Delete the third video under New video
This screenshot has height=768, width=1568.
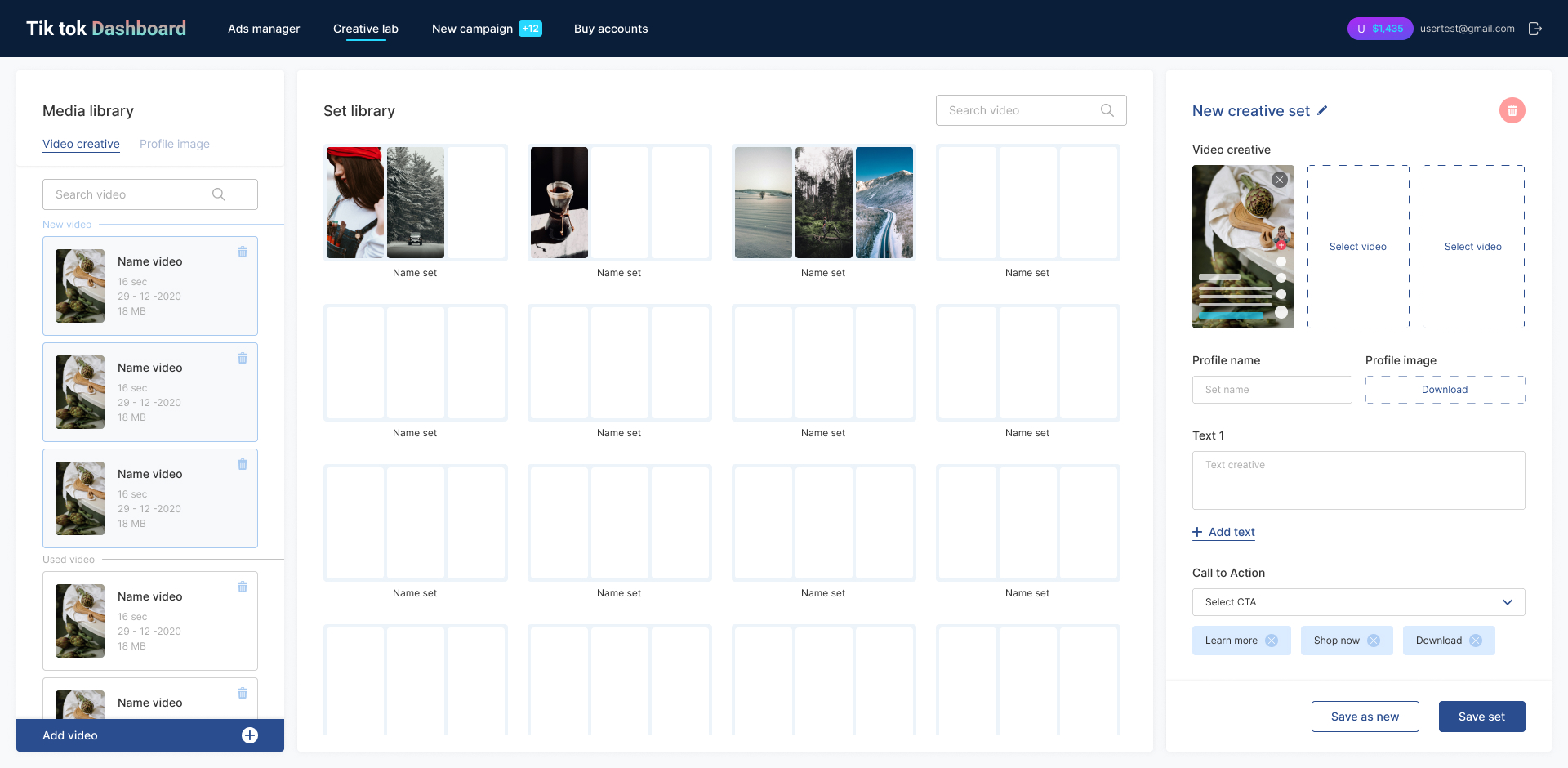243,464
